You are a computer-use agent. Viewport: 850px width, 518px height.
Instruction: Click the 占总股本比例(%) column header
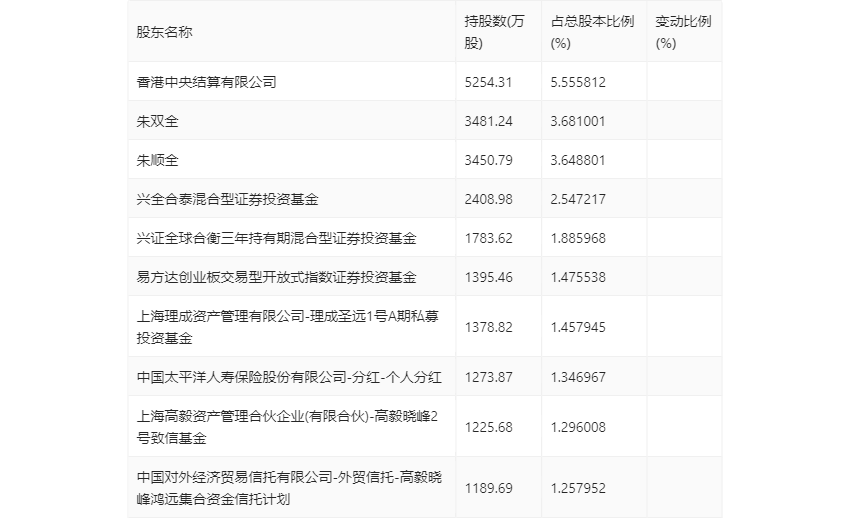(x=593, y=32)
